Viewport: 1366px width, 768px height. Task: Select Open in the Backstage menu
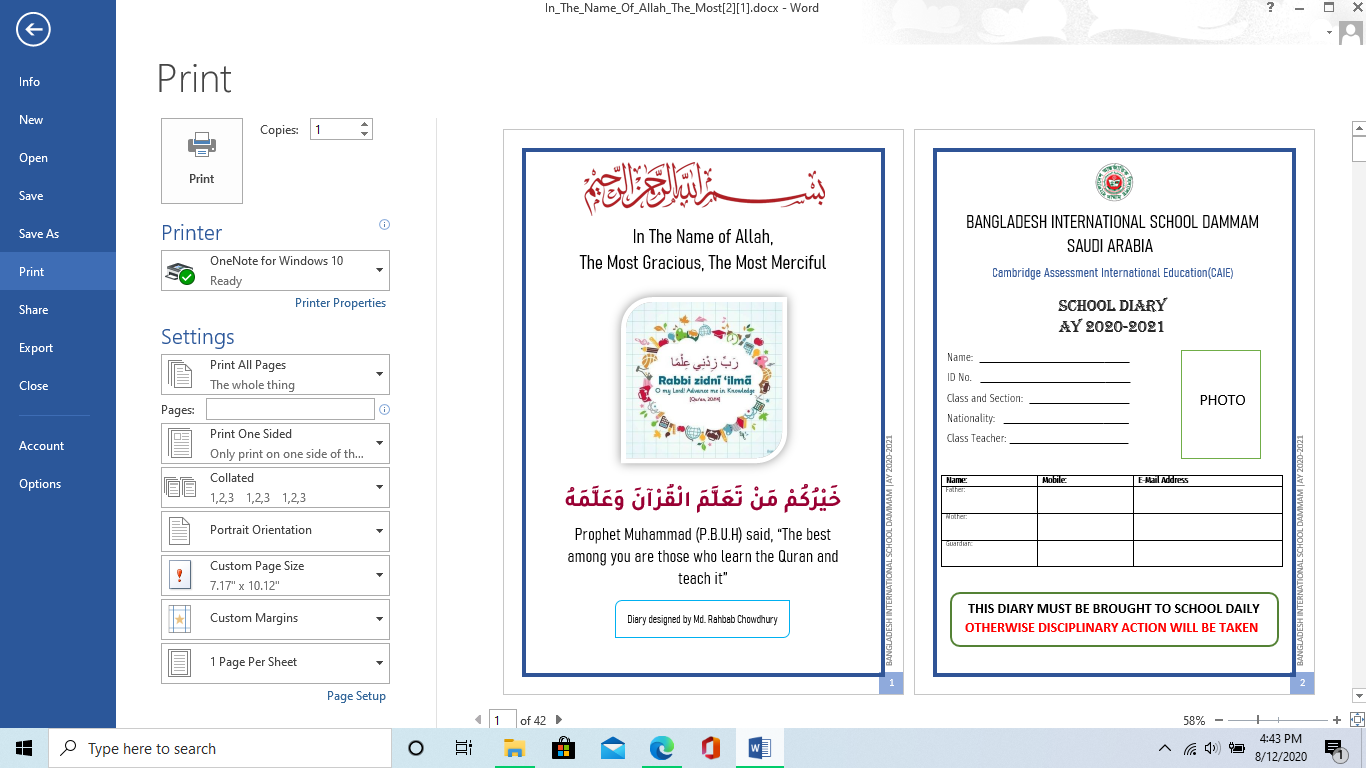pos(58,158)
